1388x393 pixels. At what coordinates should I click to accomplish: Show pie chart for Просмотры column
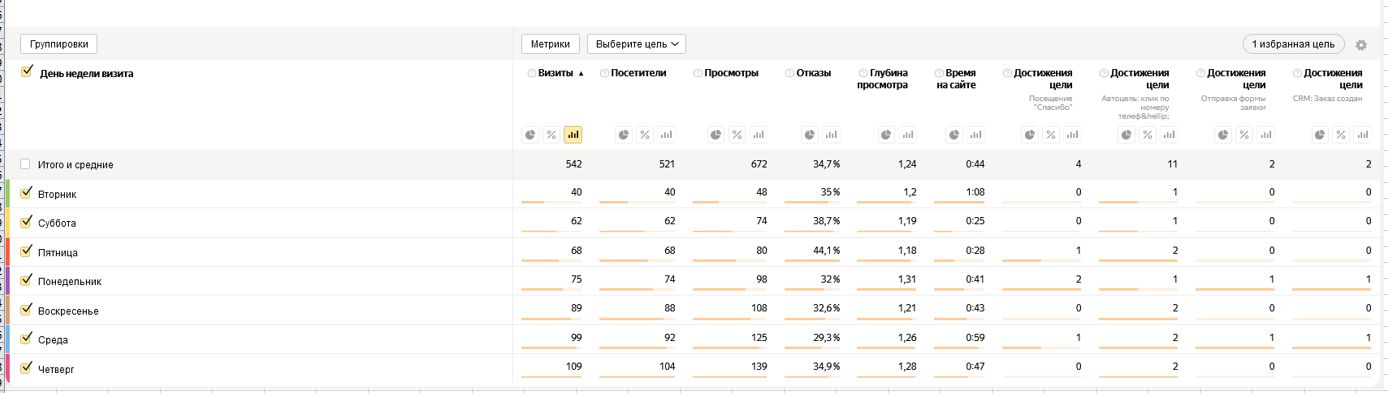(716, 135)
